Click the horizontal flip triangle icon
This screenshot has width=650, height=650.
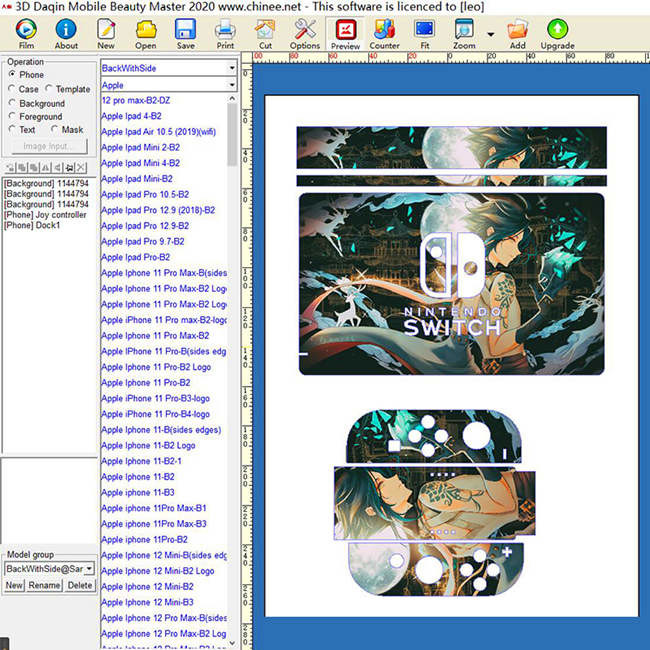46,167
